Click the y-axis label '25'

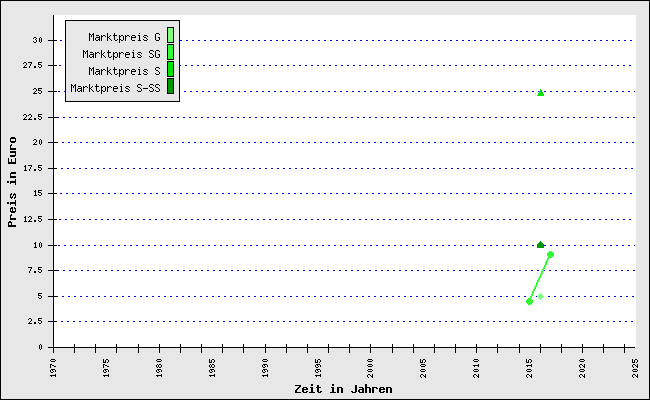(38, 91)
